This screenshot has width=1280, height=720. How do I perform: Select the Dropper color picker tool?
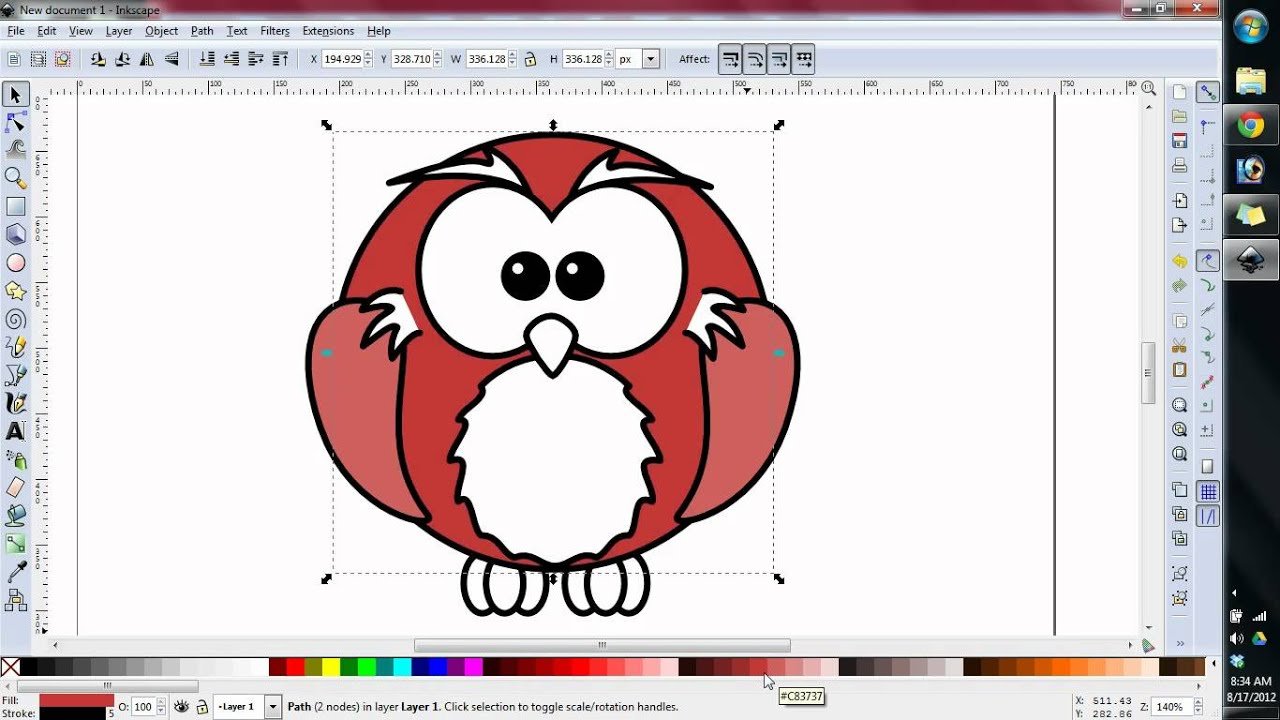16,572
